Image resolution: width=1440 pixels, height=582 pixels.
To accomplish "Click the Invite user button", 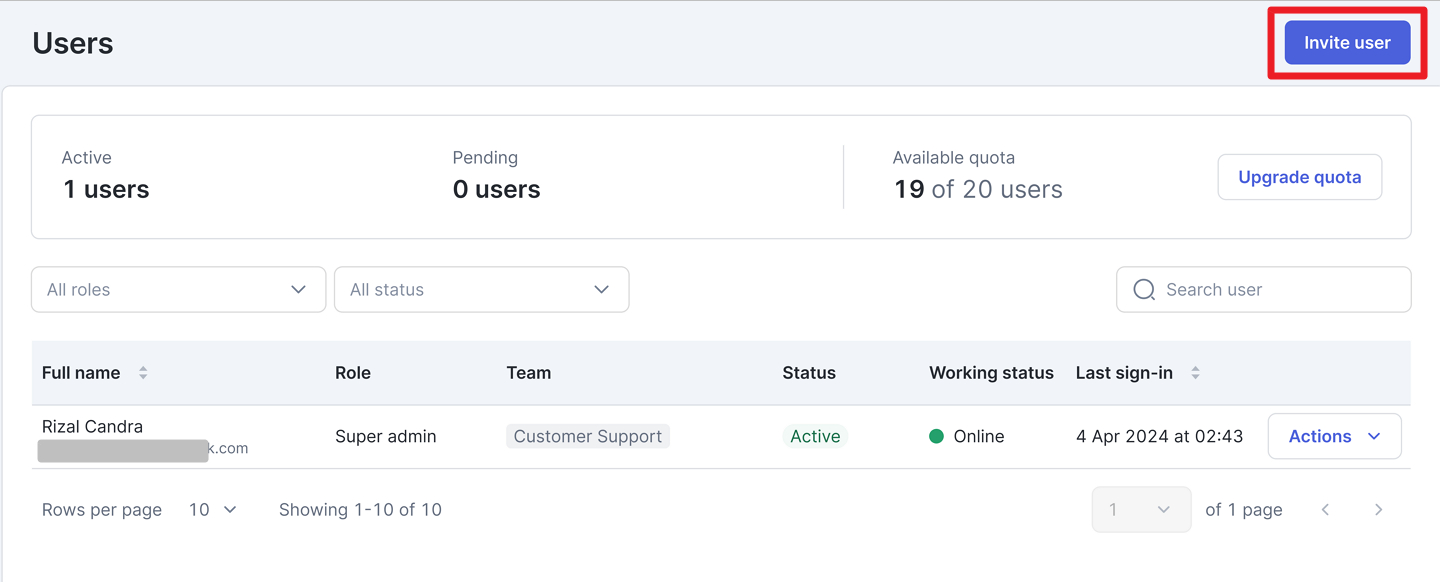I will click(1346, 43).
